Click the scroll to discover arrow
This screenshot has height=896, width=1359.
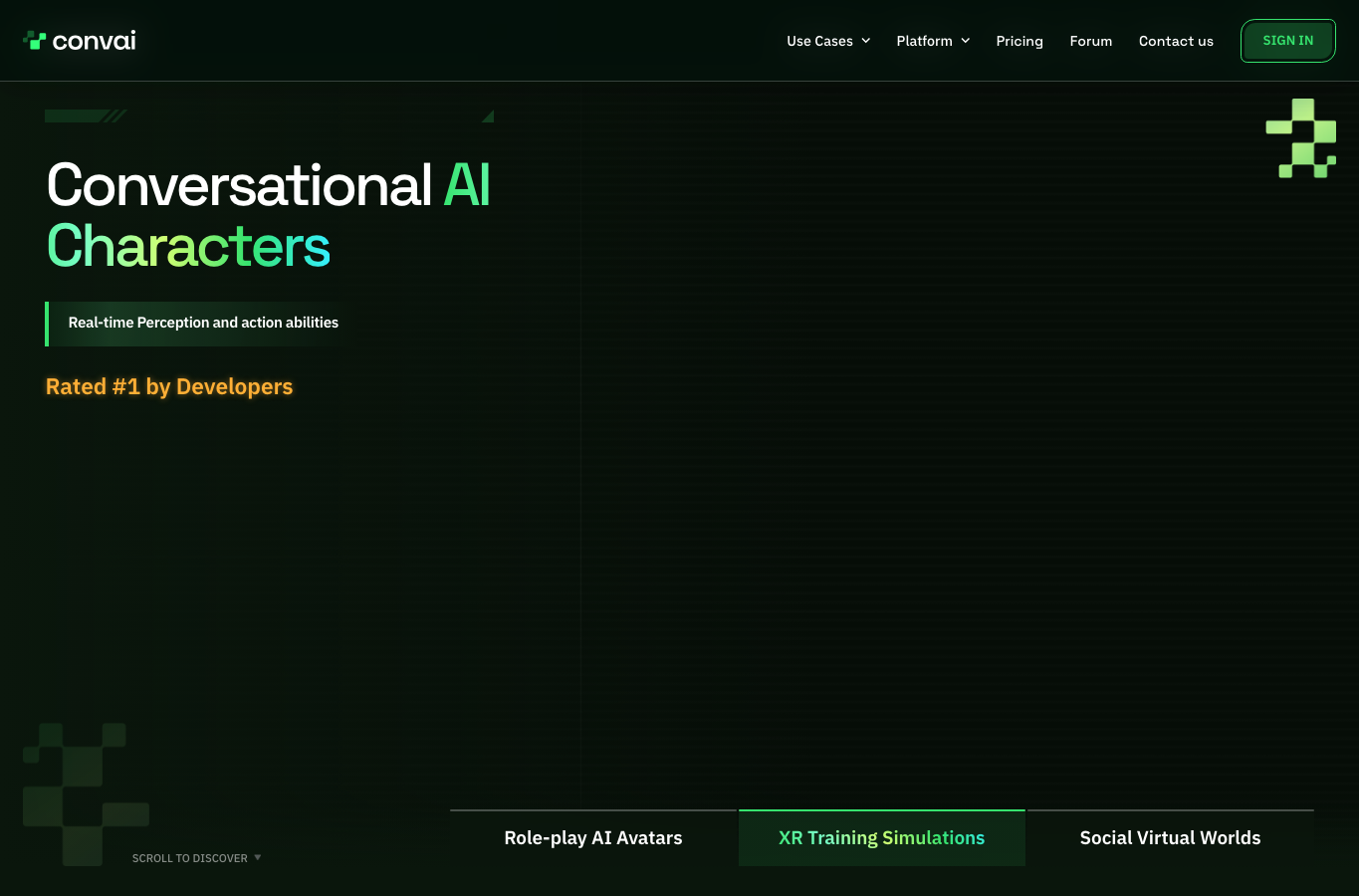258,857
